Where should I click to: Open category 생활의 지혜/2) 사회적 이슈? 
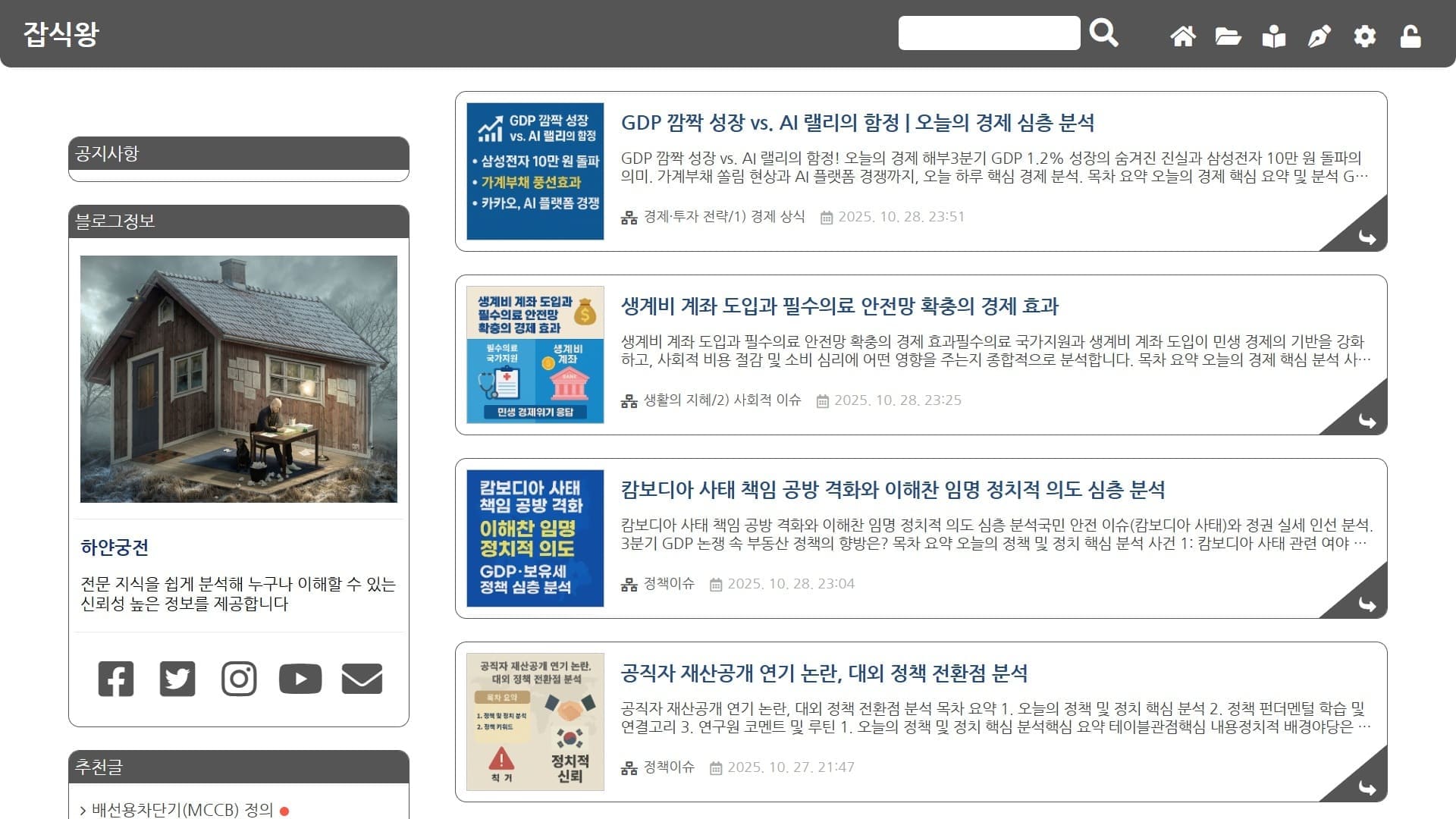(722, 400)
